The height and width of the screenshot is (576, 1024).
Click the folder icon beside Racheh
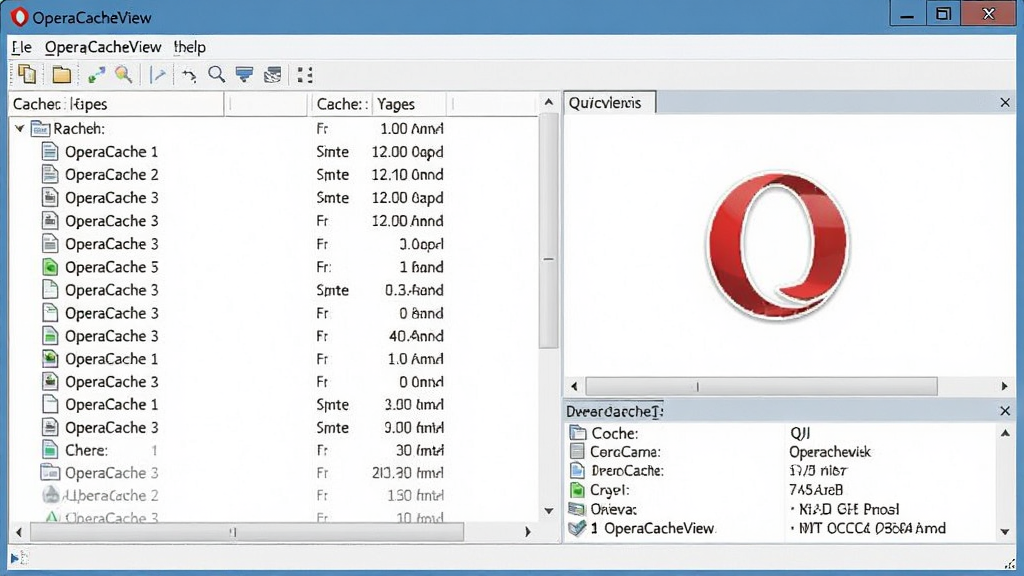pyautogui.click(x=40, y=129)
